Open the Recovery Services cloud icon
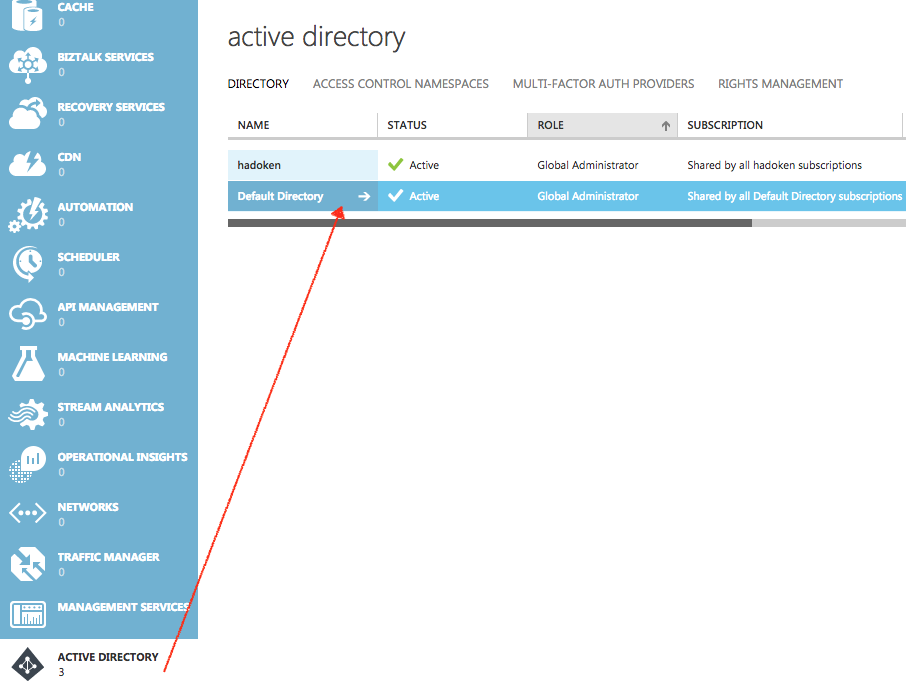The image size is (906, 687). click(x=28, y=113)
